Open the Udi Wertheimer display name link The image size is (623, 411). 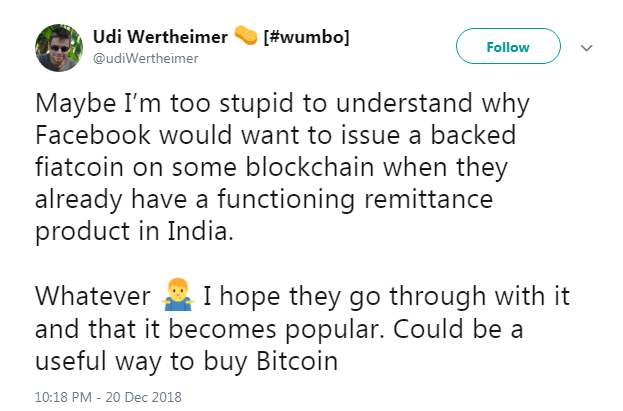pos(159,37)
